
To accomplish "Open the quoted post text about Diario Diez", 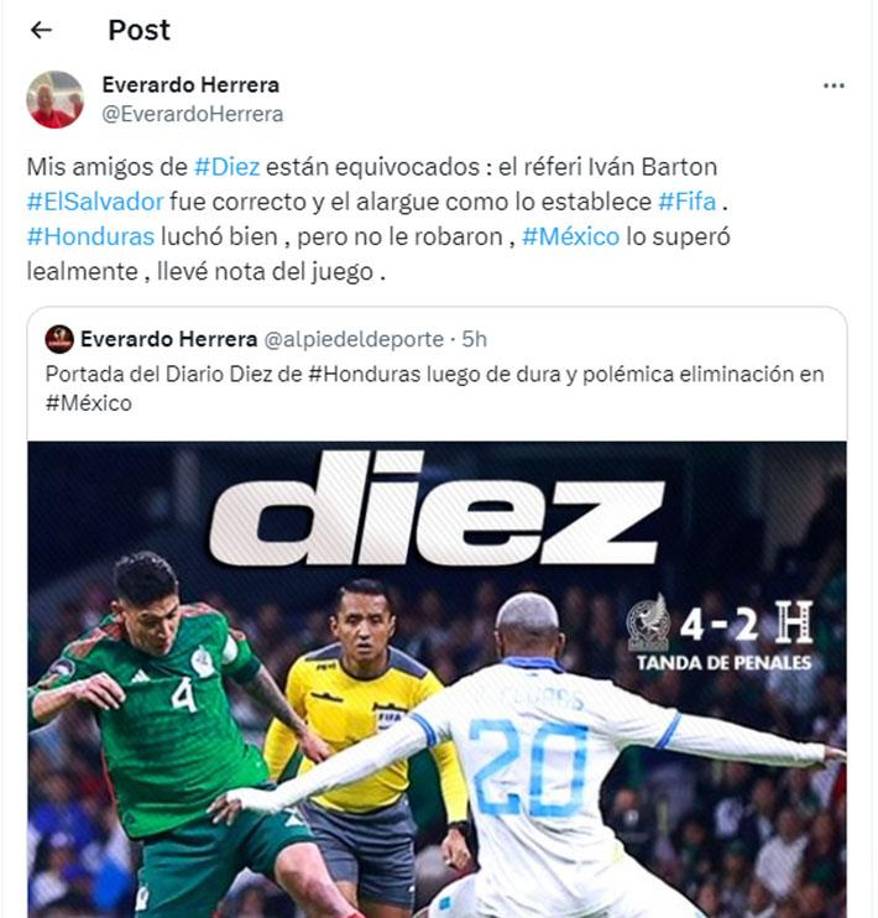I will (x=435, y=388).
